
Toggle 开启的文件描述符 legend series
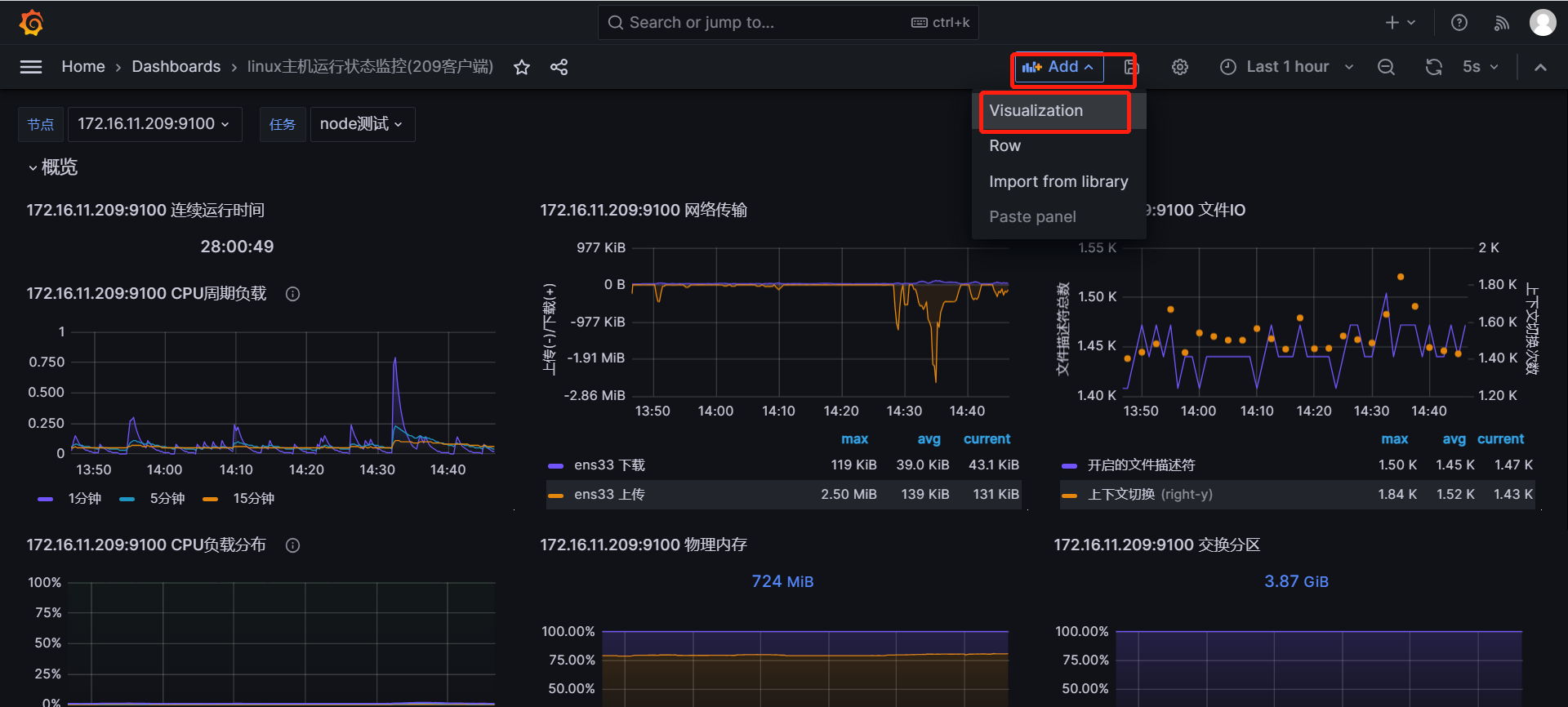tap(1141, 465)
